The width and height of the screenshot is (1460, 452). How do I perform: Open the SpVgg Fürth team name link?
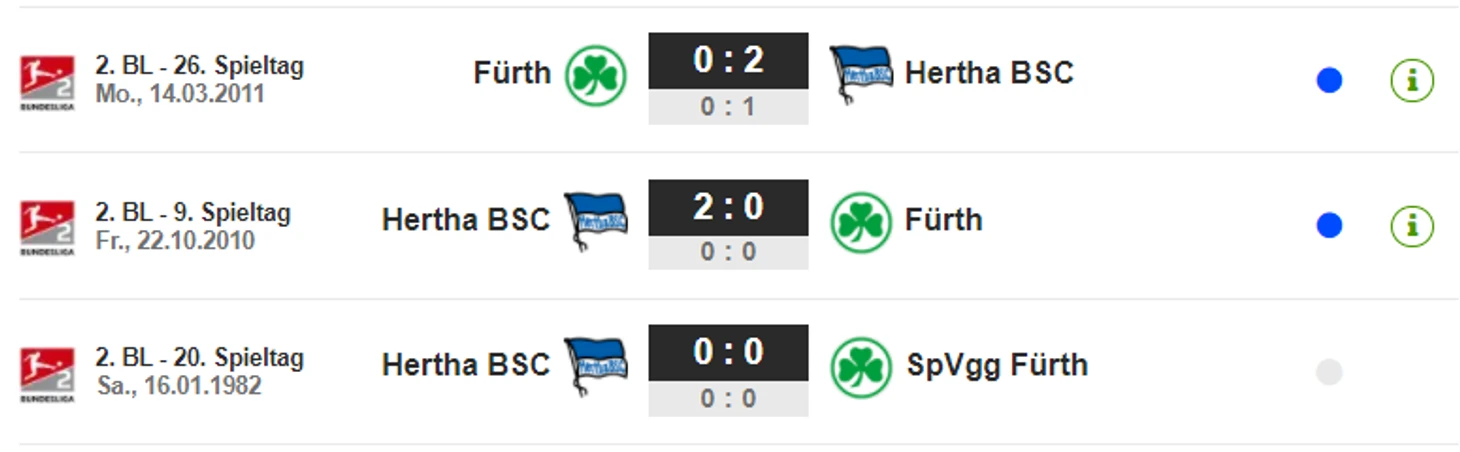coord(997,365)
